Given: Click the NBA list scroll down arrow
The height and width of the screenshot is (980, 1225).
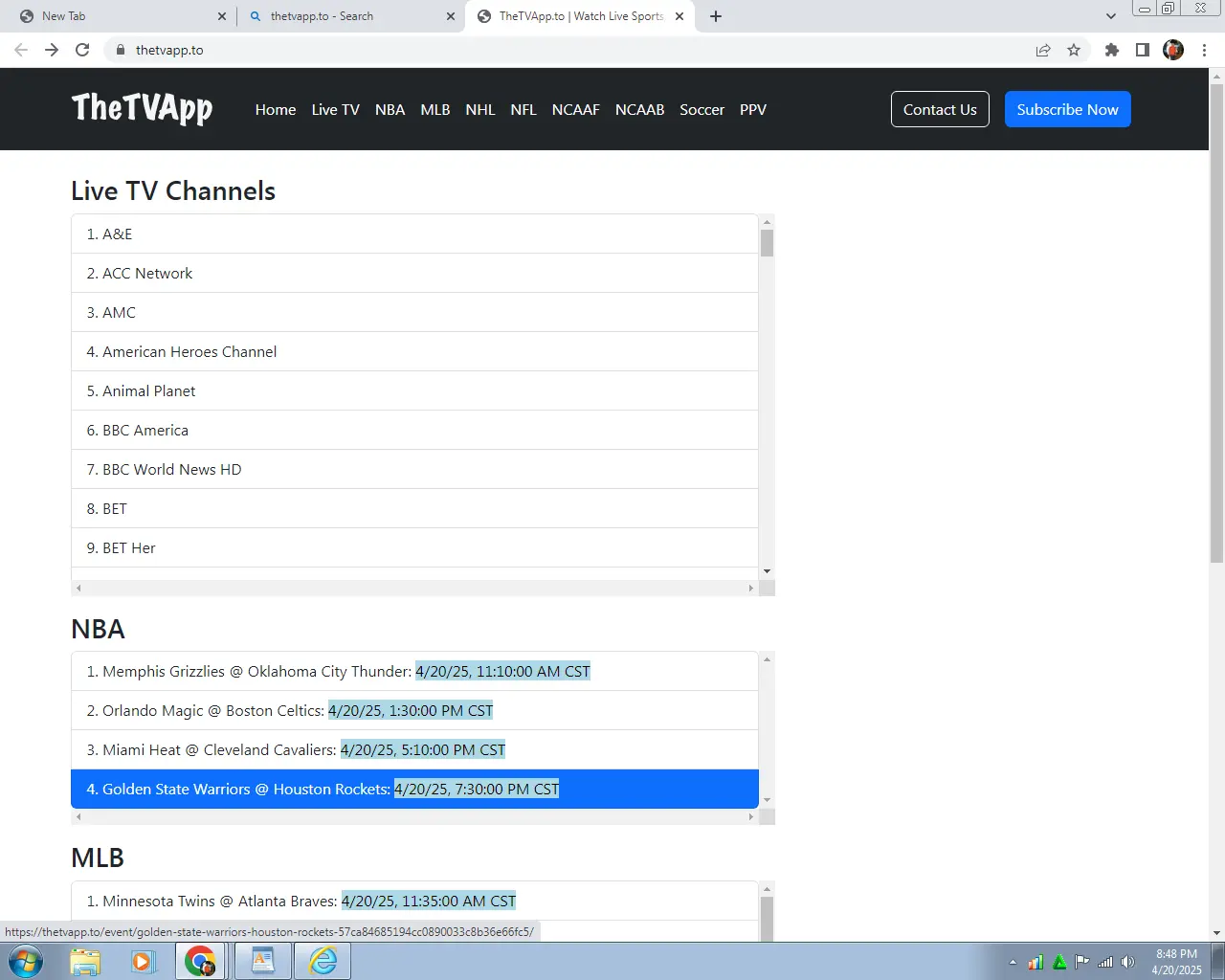Looking at the screenshot, I should click(767, 800).
